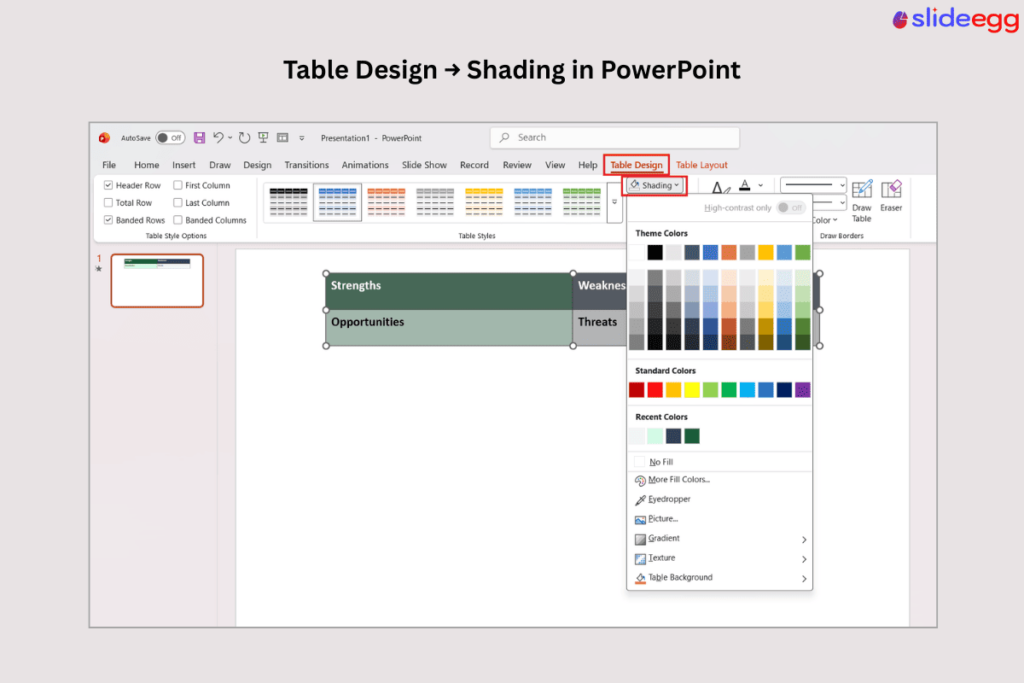Apply the green table style thumbnail

pos(581,202)
